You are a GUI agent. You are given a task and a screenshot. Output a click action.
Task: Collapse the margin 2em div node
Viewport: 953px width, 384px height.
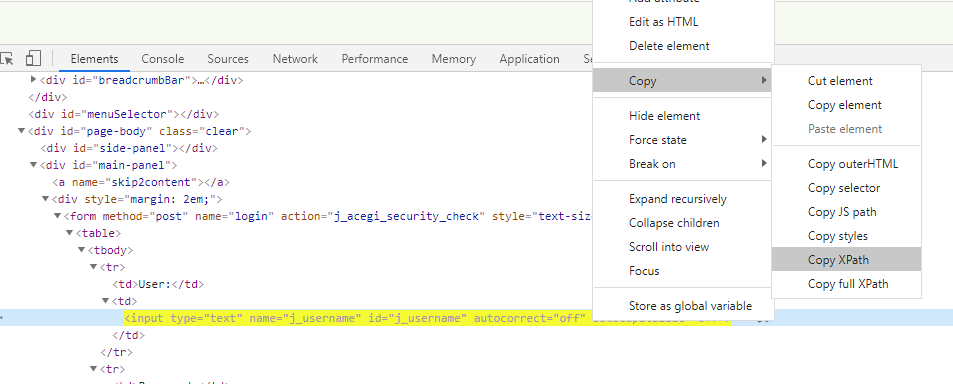tap(46, 199)
